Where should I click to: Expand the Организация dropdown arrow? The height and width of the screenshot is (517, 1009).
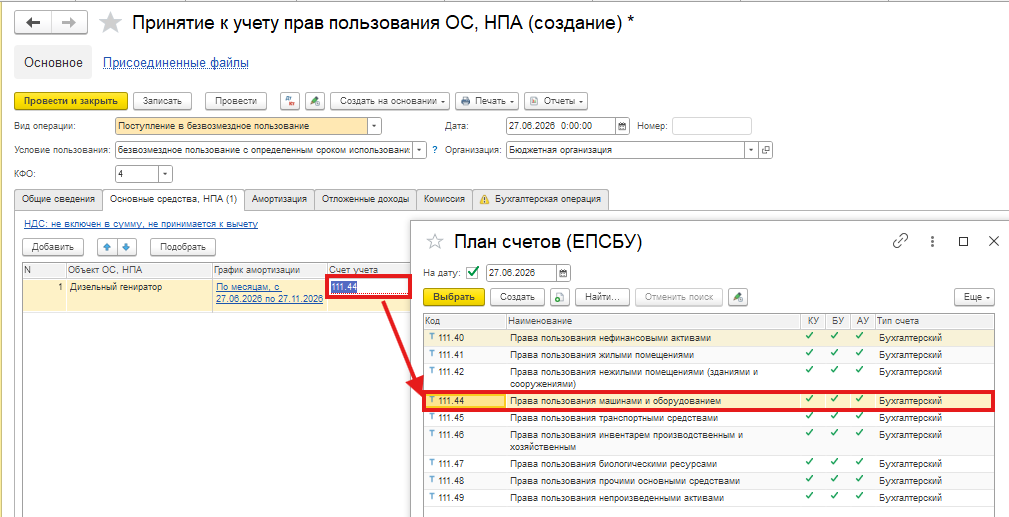tap(752, 150)
